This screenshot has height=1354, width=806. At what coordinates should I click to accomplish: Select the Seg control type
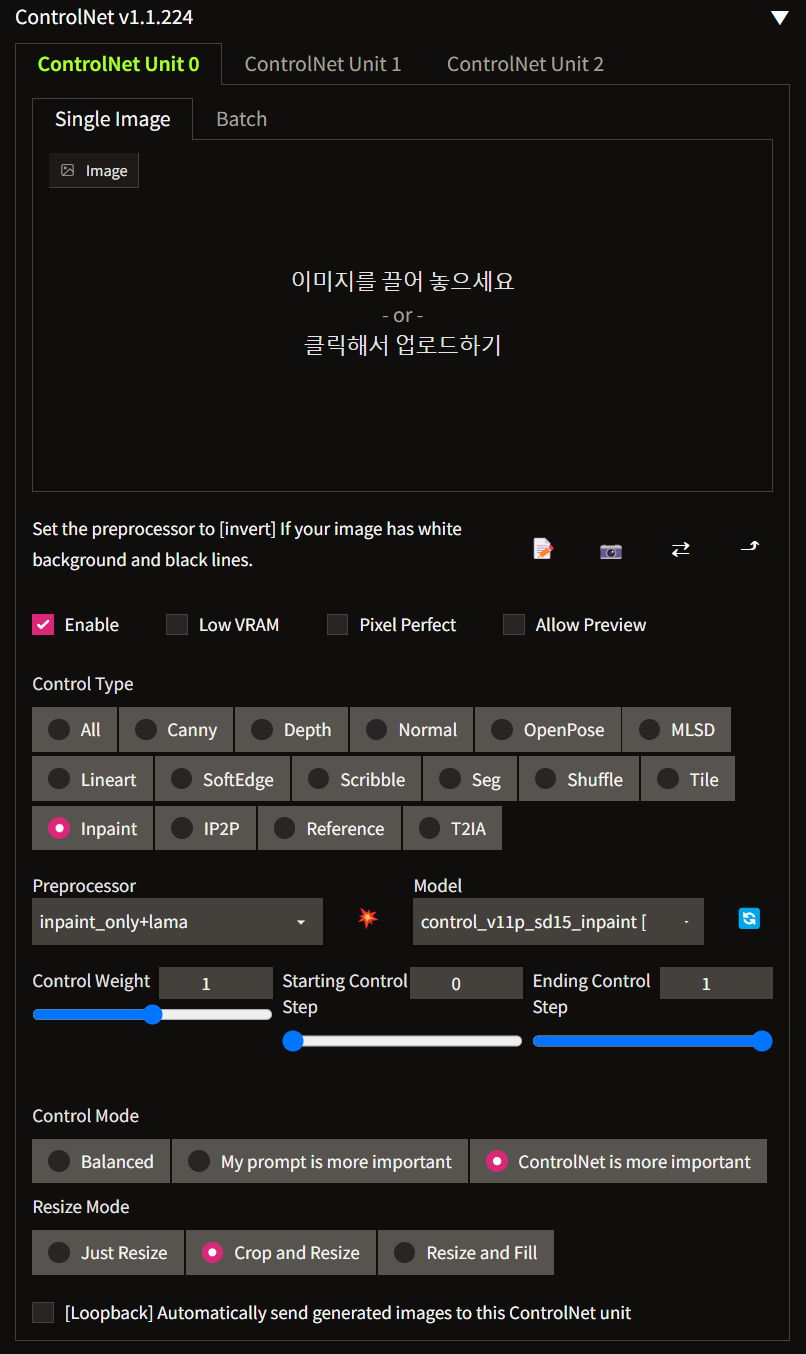coord(470,779)
